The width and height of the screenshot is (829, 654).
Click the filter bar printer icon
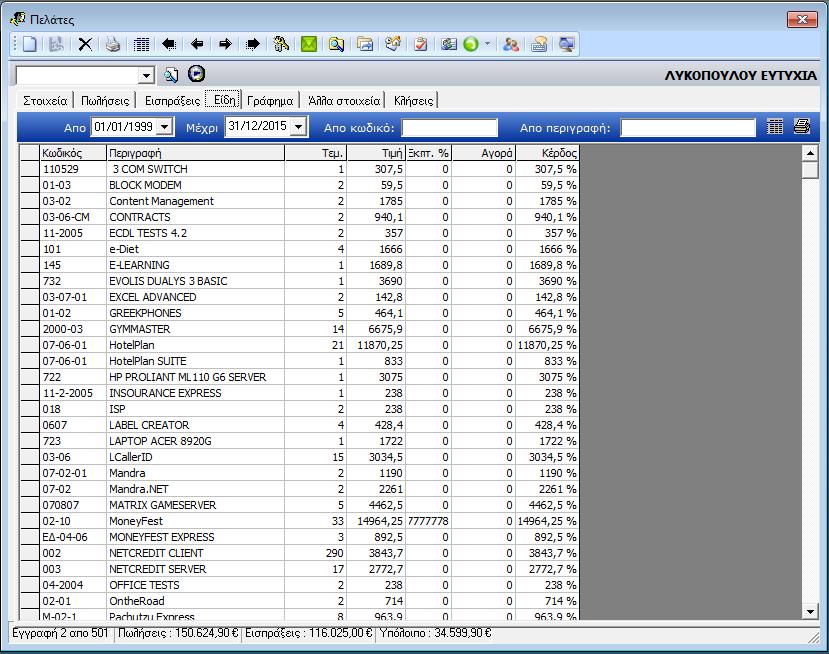(x=802, y=127)
